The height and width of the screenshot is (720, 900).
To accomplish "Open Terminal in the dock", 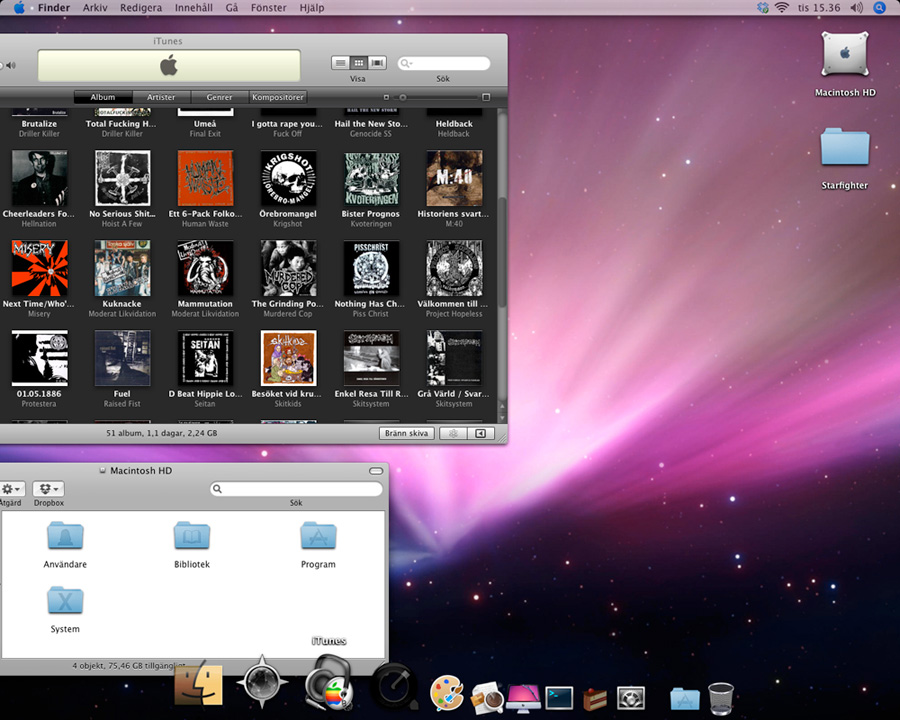I will (558, 697).
